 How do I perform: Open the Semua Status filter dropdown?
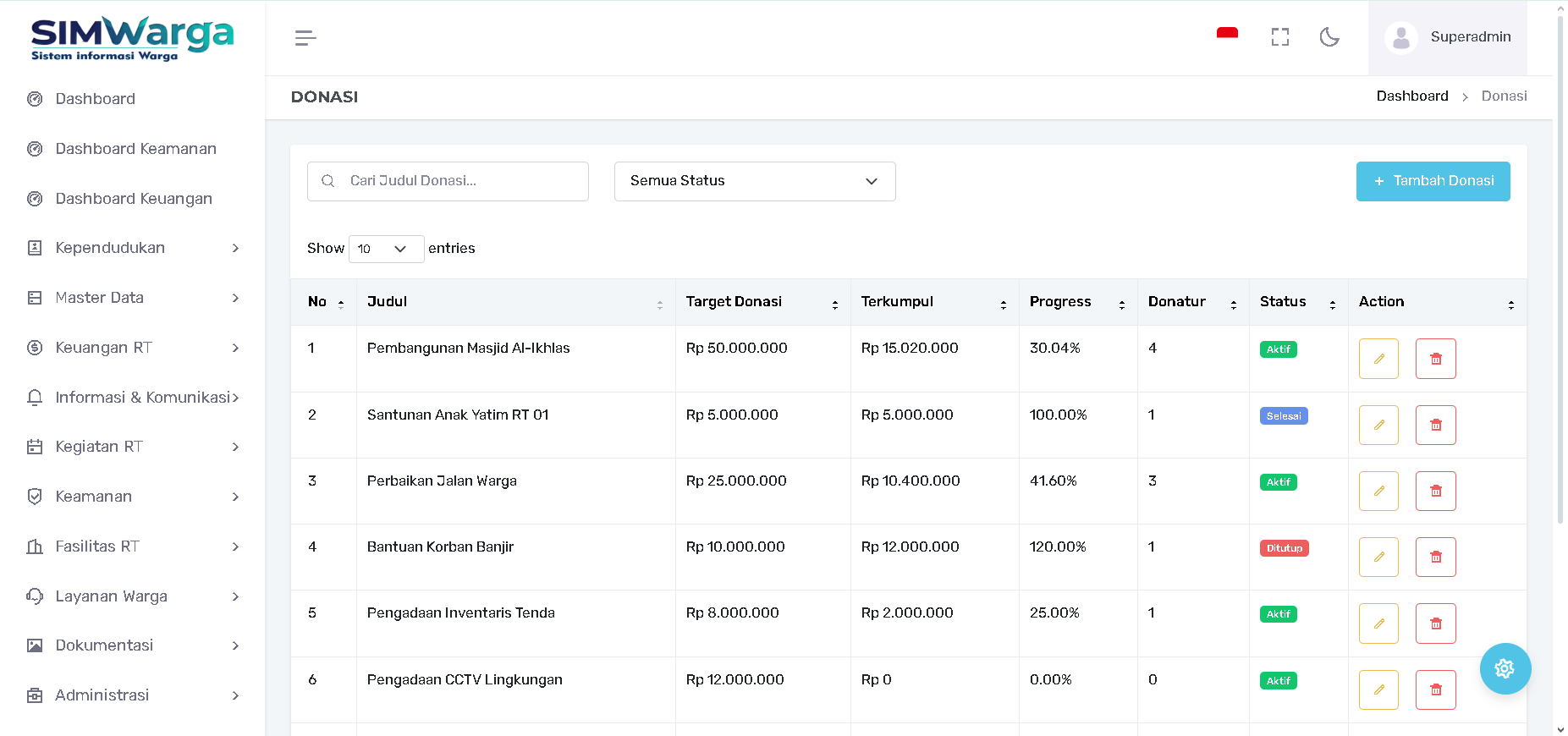coord(754,181)
